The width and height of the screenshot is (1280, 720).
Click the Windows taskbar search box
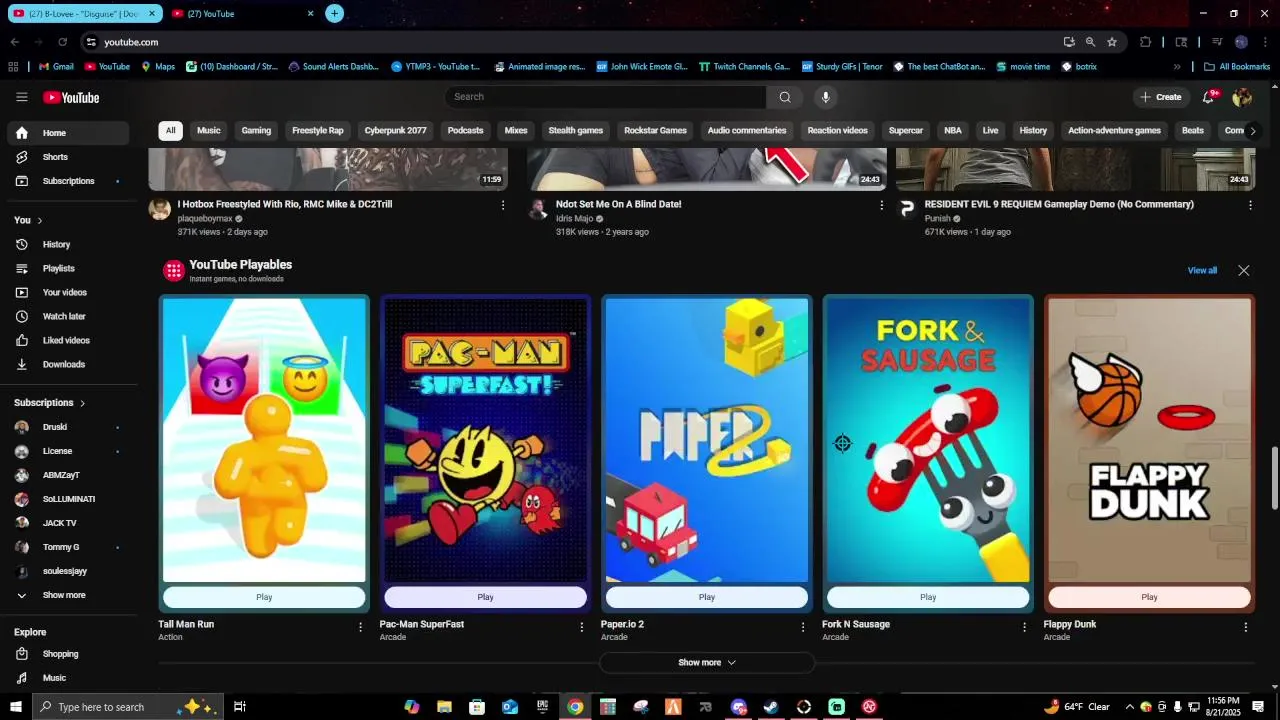click(129, 707)
